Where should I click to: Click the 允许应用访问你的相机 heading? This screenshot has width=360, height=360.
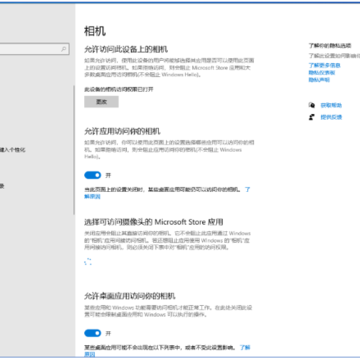click(122, 131)
